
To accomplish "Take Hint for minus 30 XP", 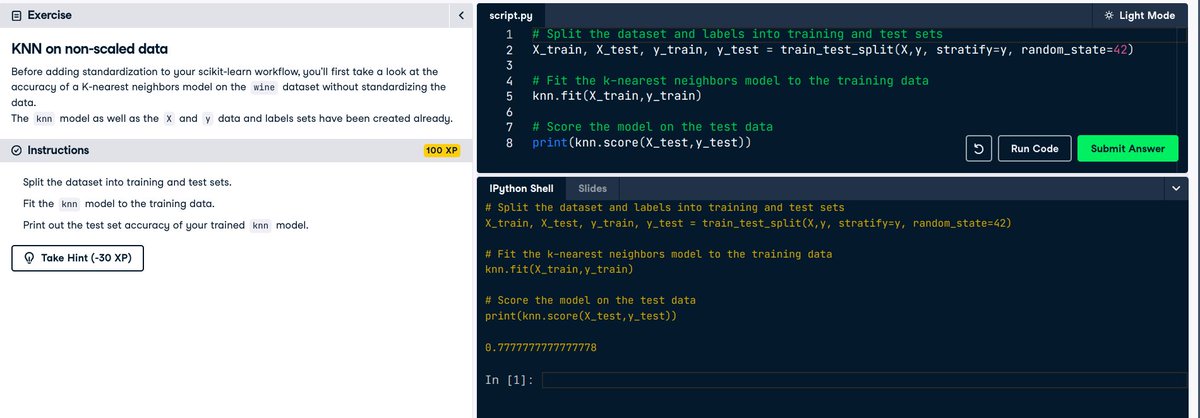I will pyautogui.click(x=77, y=258).
